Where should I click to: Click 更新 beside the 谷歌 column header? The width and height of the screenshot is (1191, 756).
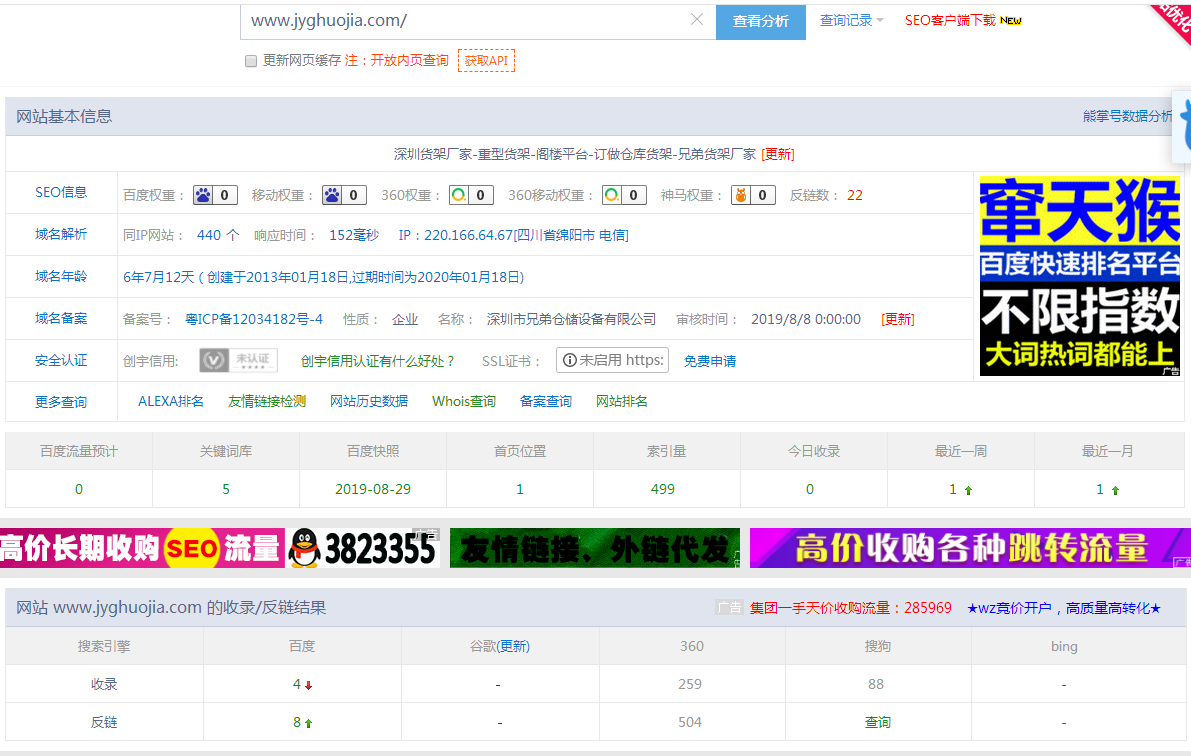click(513, 646)
